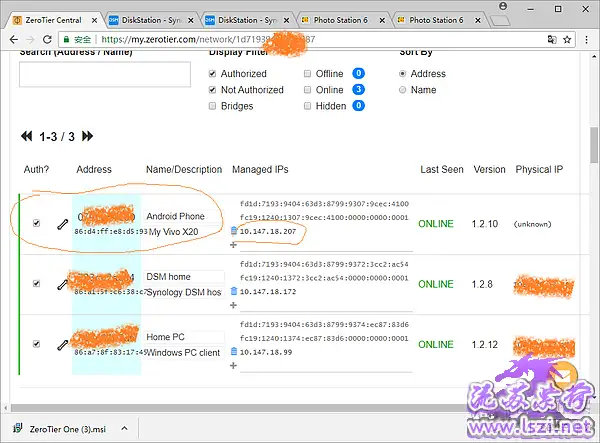Image resolution: width=600 pixels, height=443 pixels.
Task: Open downloaded ZeroTier One (3).msi file
Action: coord(67,429)
